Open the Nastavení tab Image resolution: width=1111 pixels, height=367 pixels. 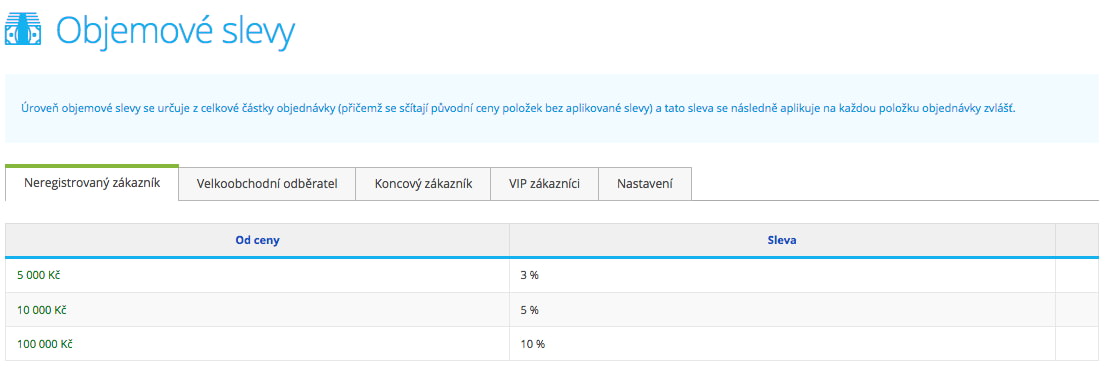click(x=645, y=184)
